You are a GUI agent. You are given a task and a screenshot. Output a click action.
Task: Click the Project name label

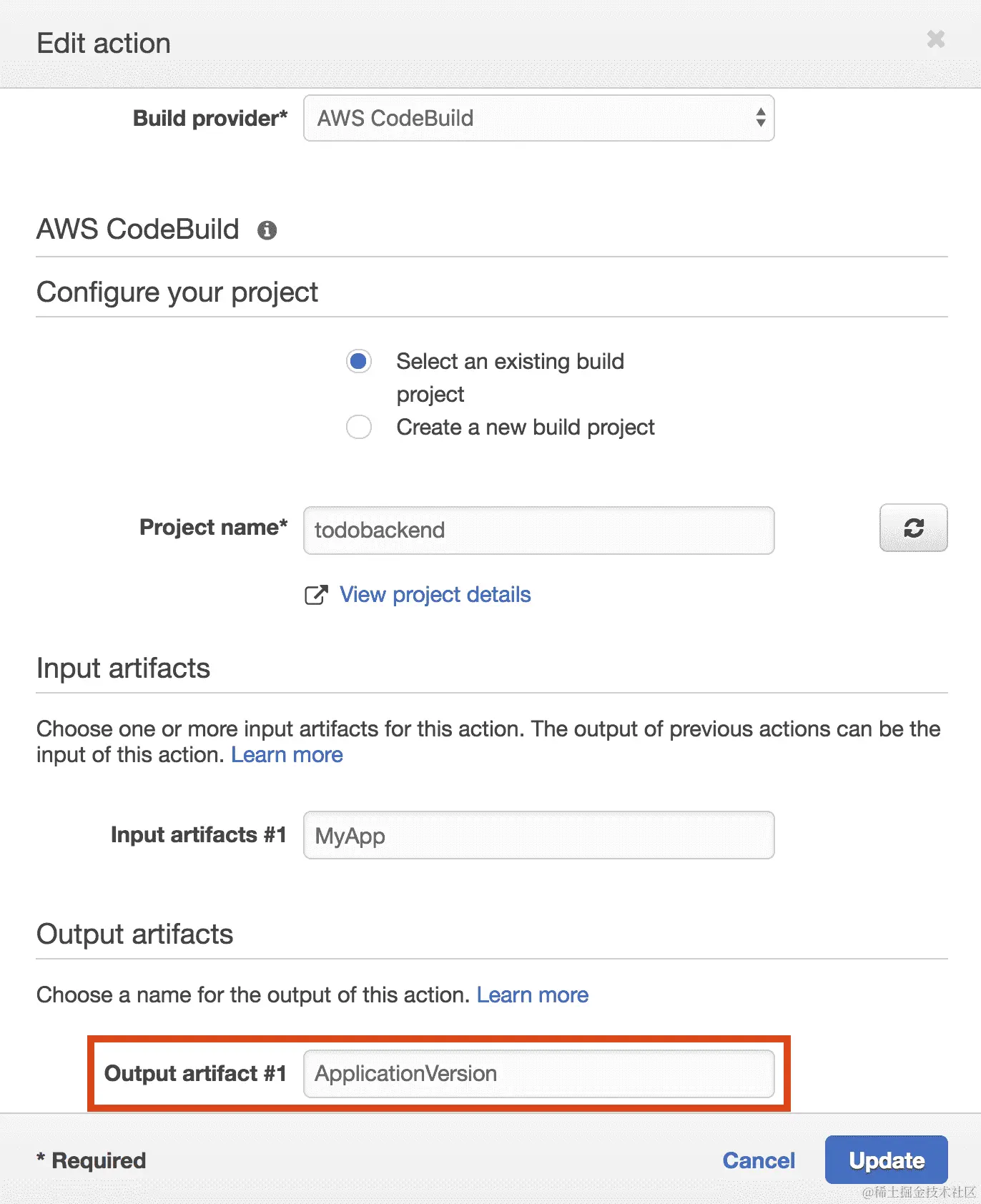pos(213,528)
